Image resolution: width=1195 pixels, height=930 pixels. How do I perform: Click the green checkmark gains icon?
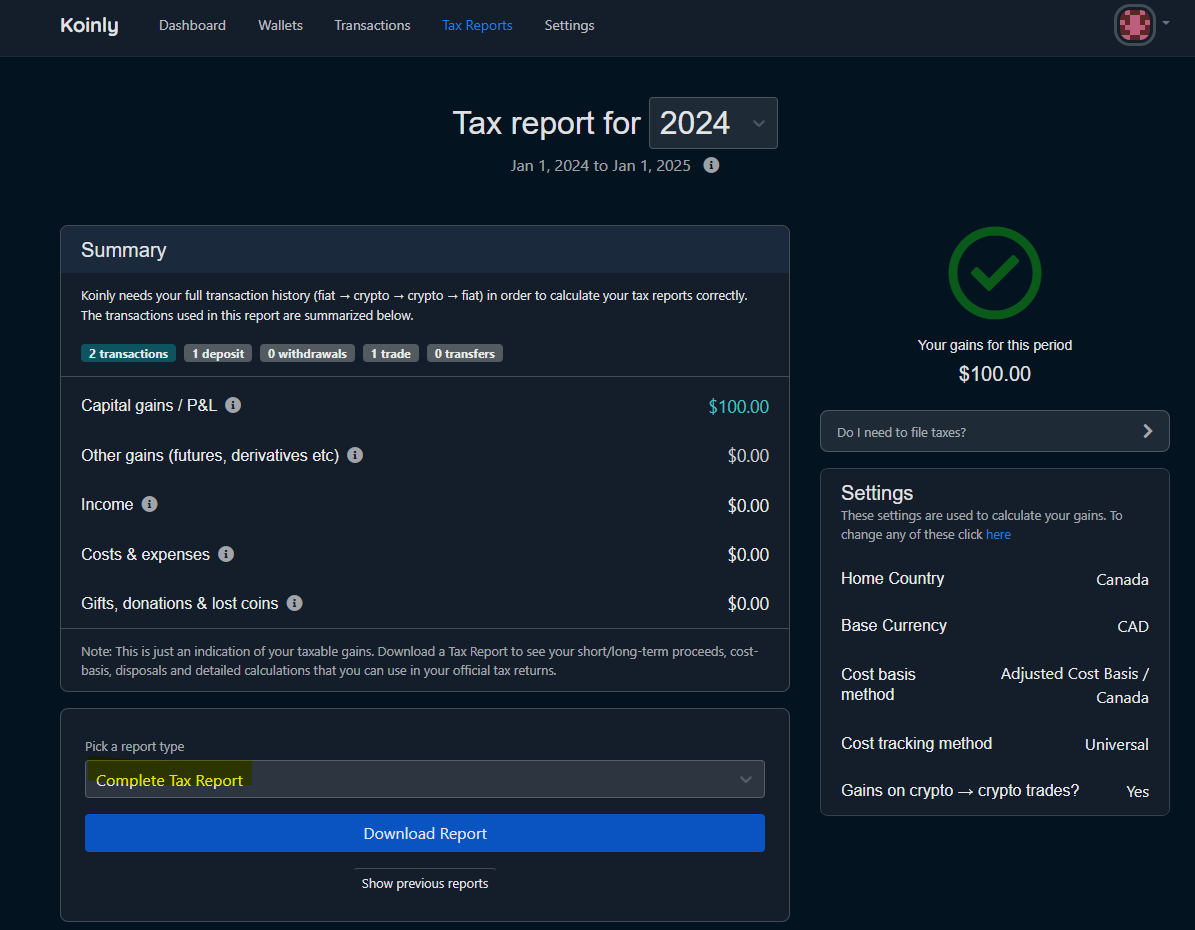click(995, 273)
